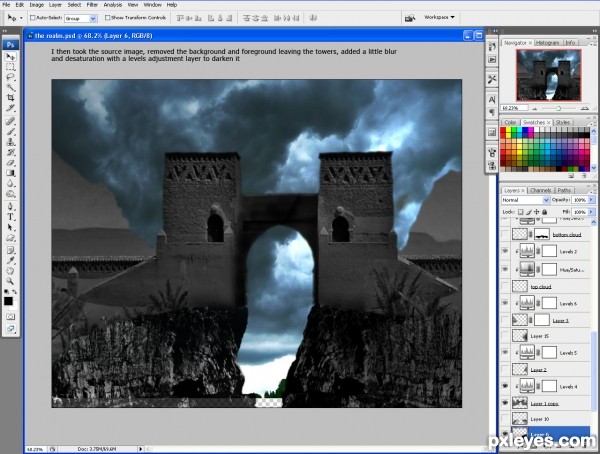The width and height of the screenshot is (600, 454).
Task: Change screen mode from toolbox bottom
Action: pos(10,328)
